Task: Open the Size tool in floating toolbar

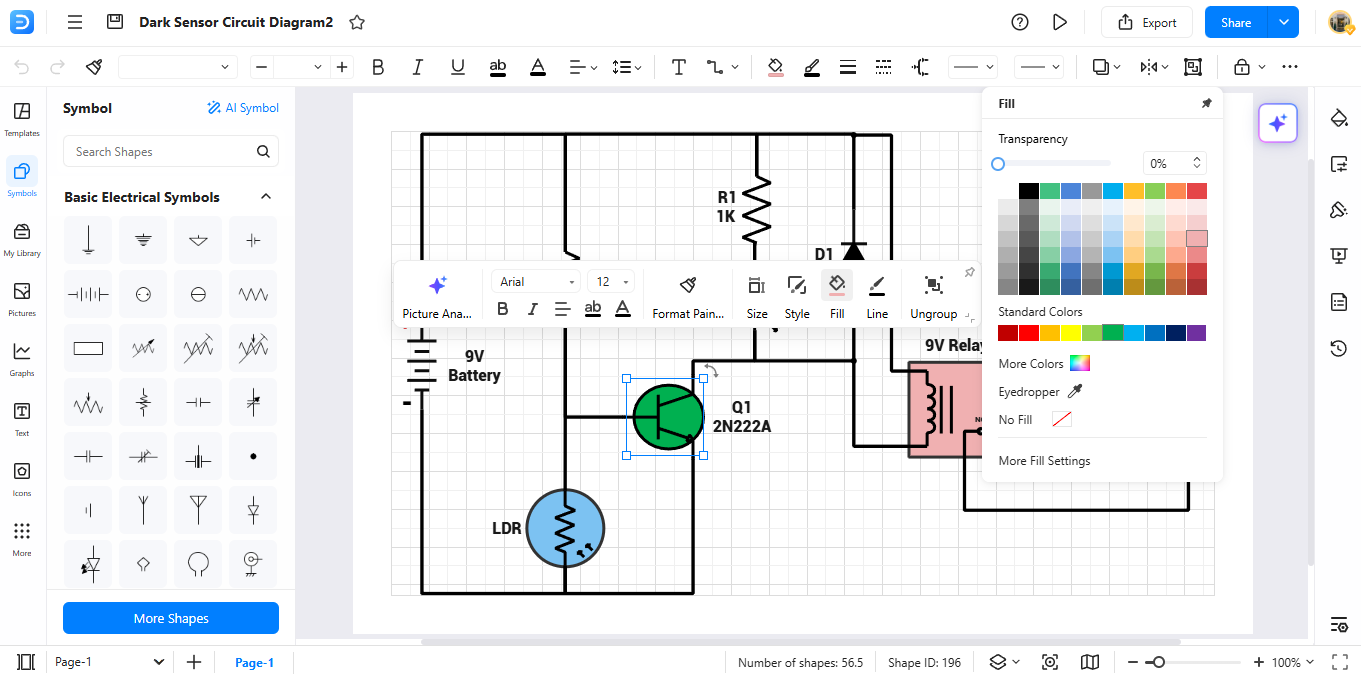Action: [x=757, y=296]
